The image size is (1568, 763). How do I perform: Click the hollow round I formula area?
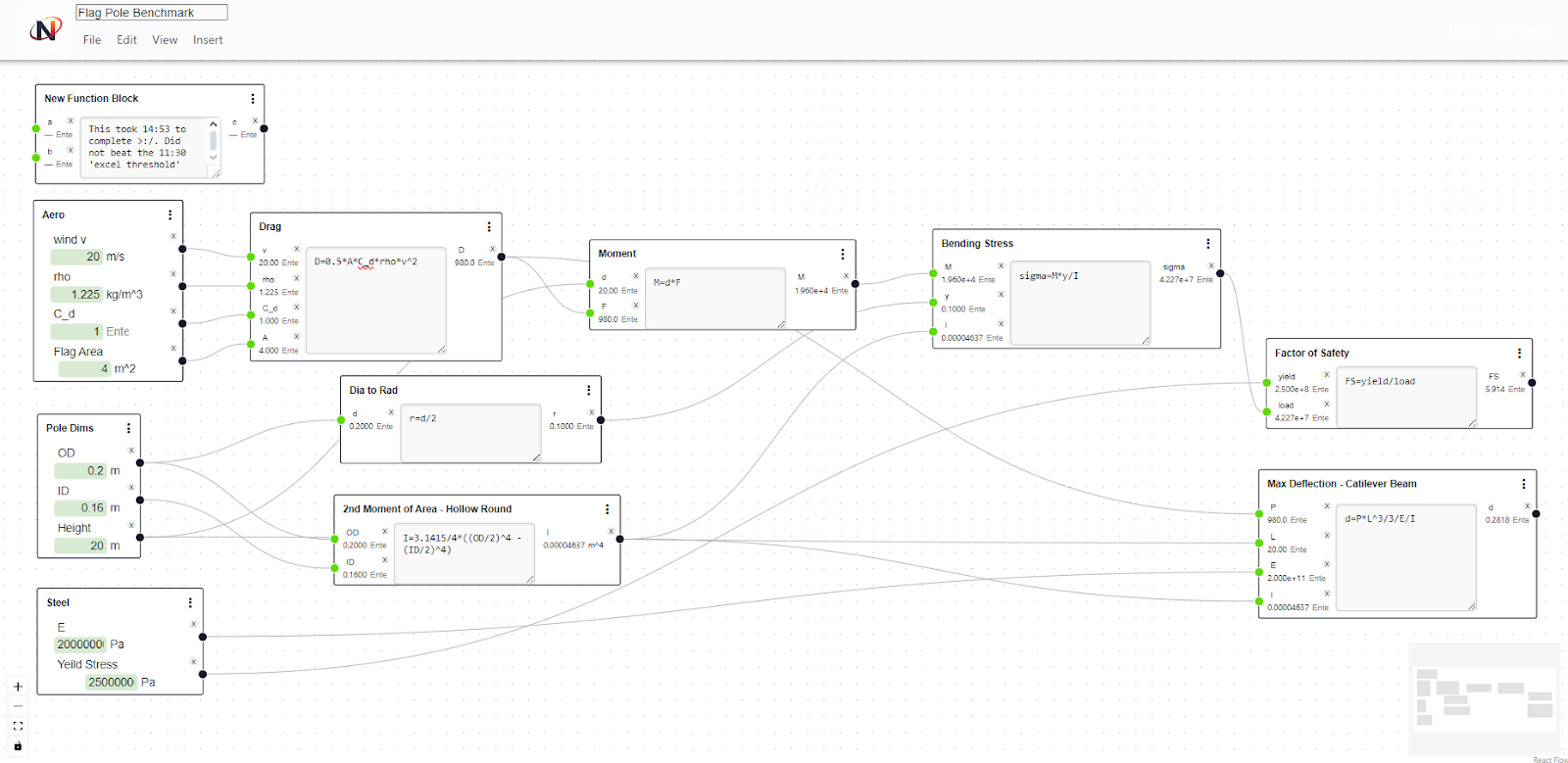click(x=465, y=553)
